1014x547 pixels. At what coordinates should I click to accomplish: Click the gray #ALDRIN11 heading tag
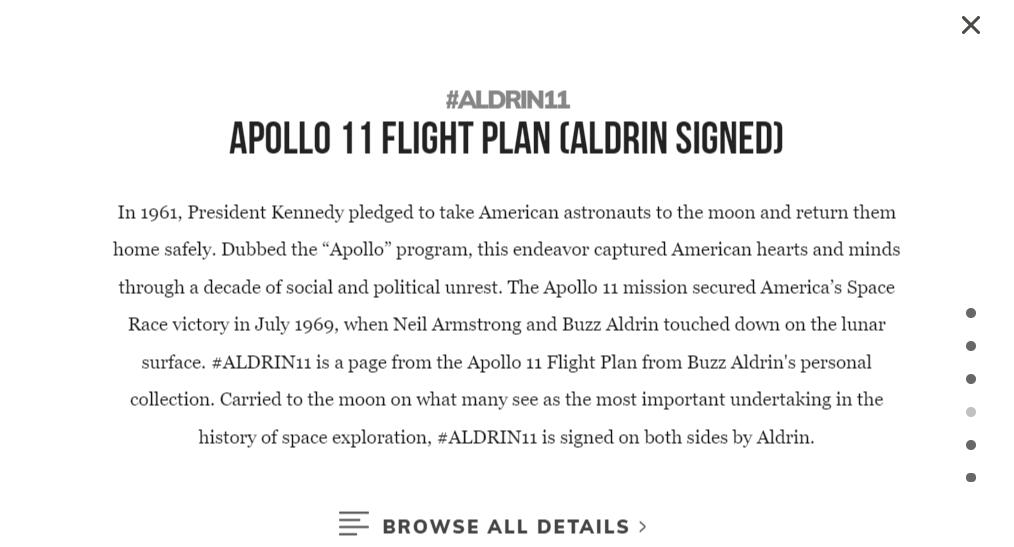507,100
